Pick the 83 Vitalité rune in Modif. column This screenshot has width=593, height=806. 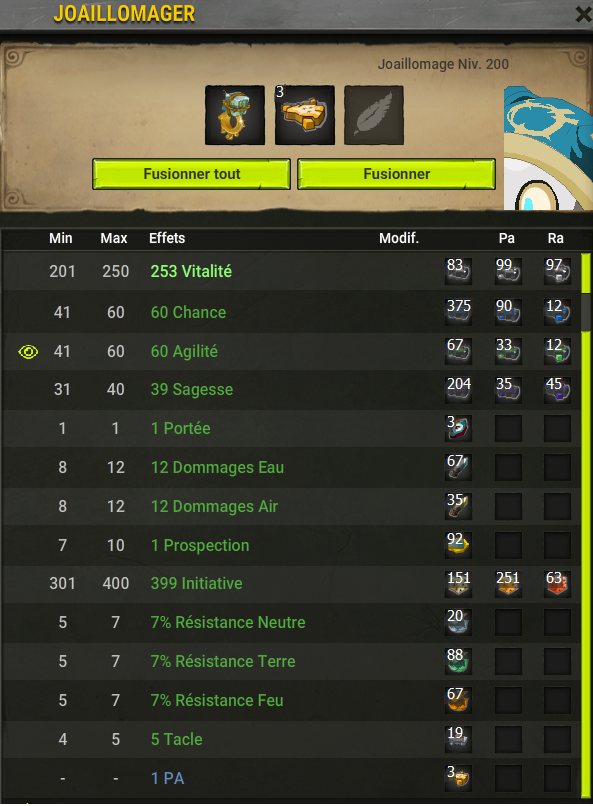(458, 271)
